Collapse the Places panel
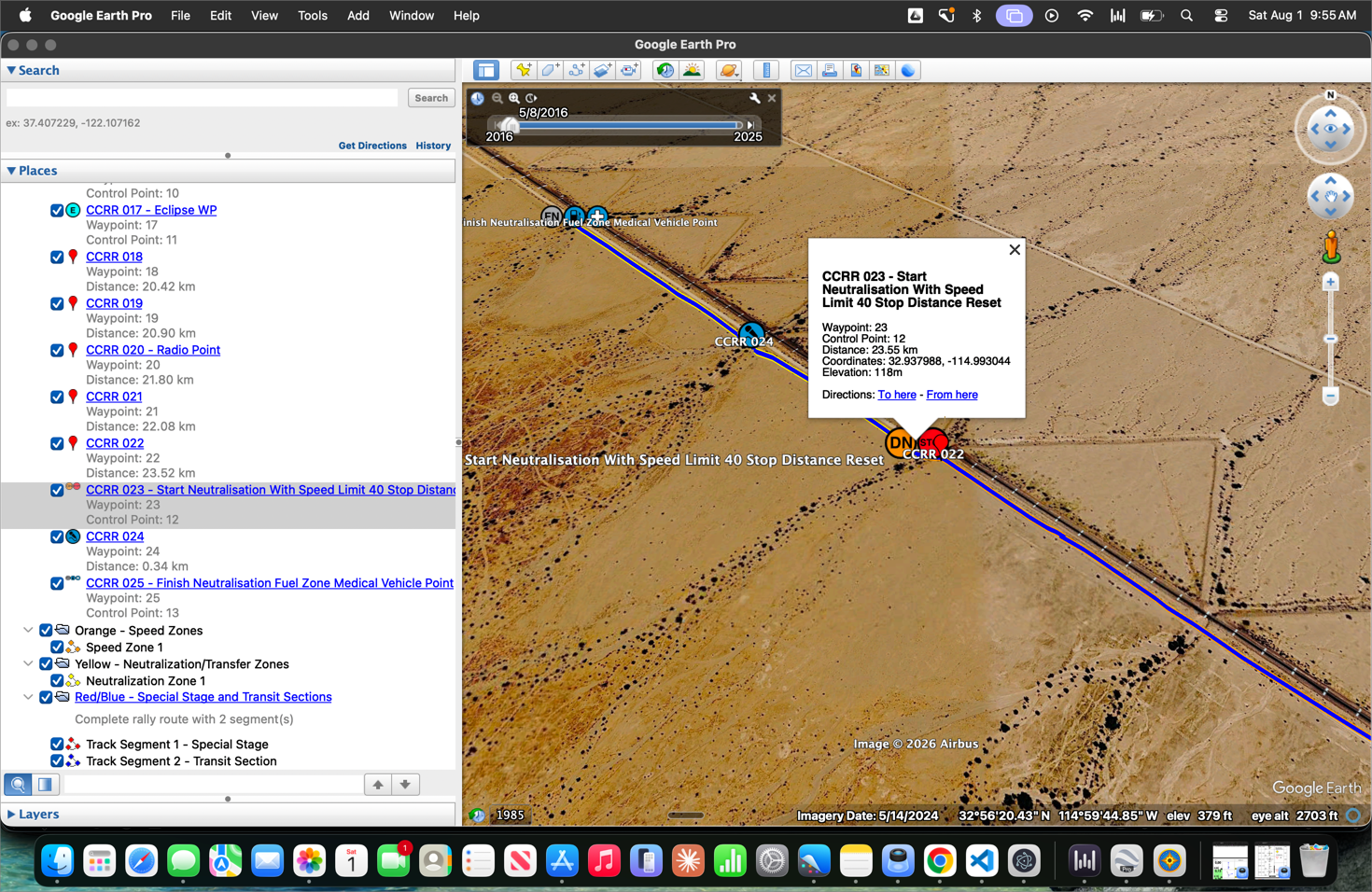The image size is (1372, 892). tap(11, 171)
